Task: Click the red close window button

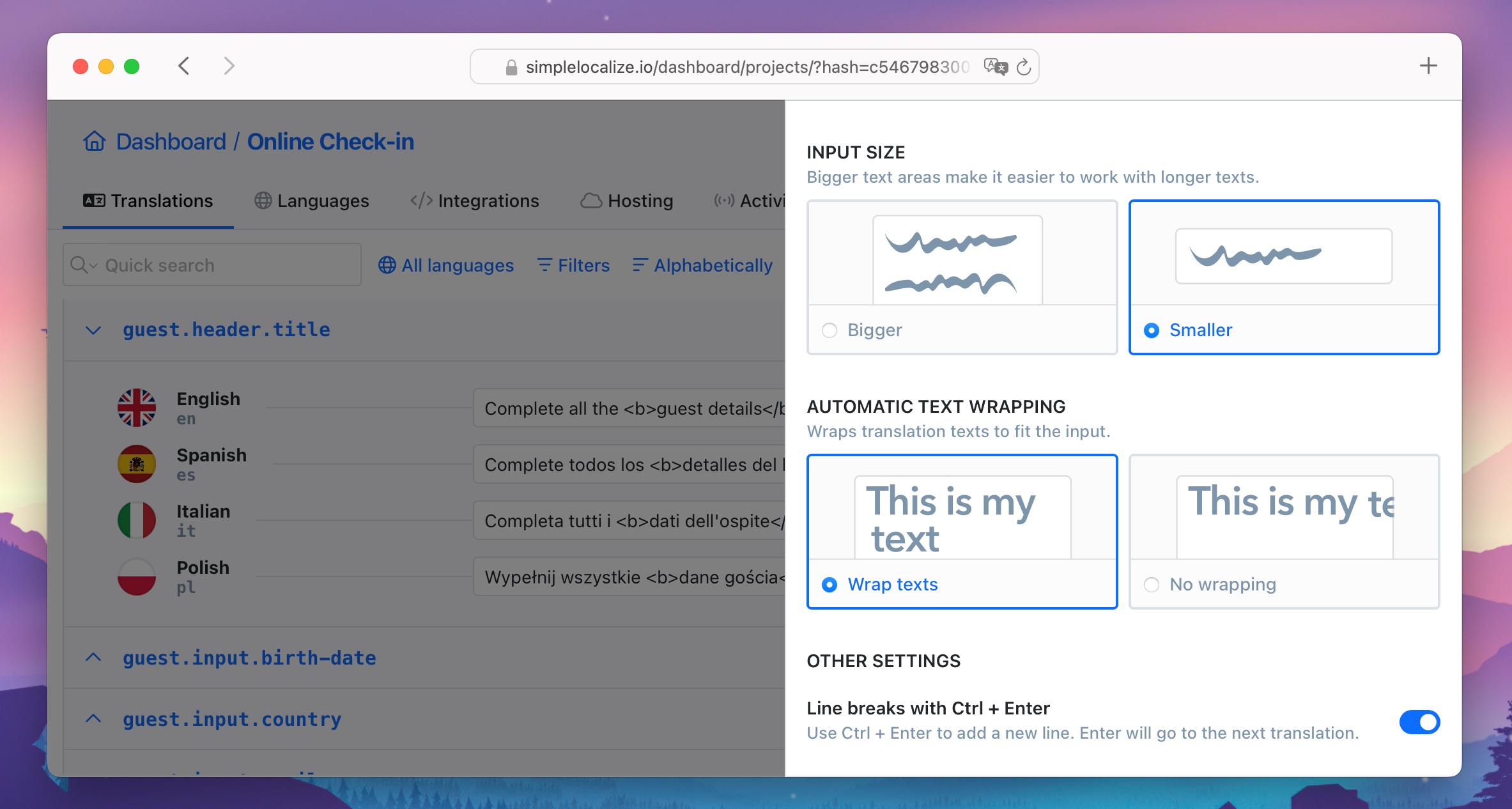Action: click(x=81, y=66)
